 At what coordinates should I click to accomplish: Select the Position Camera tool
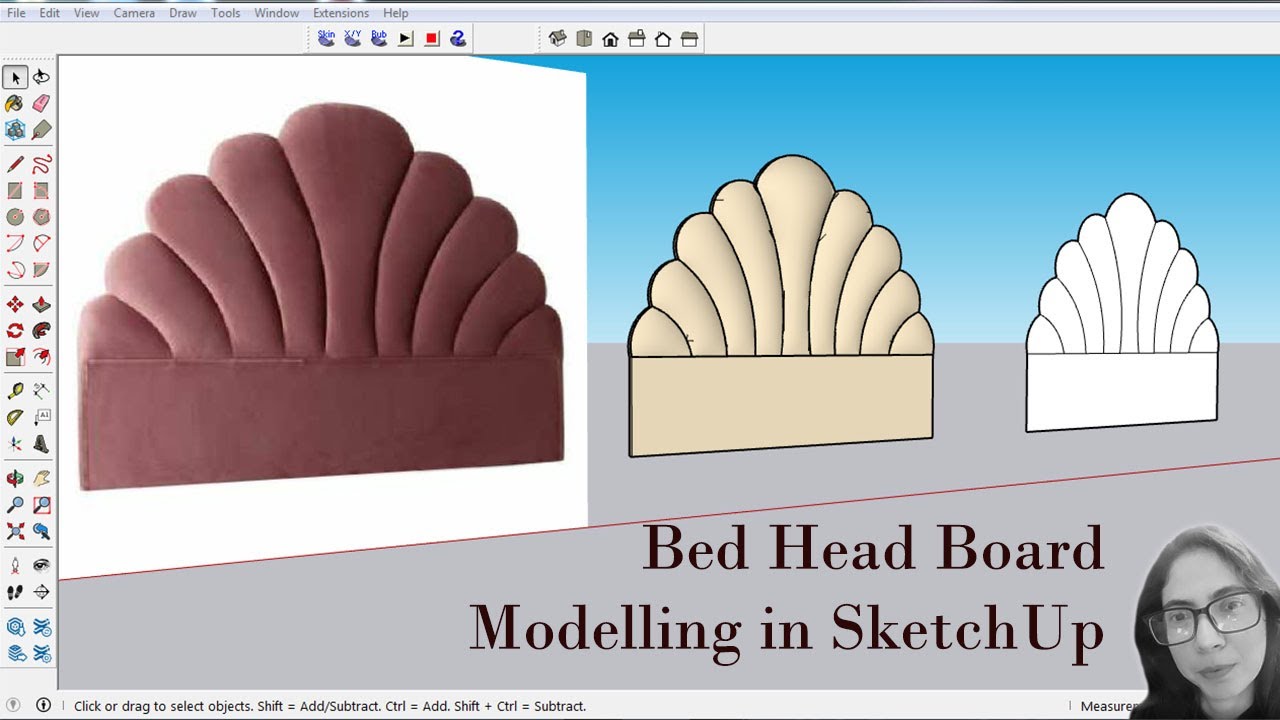pos(15,566)
